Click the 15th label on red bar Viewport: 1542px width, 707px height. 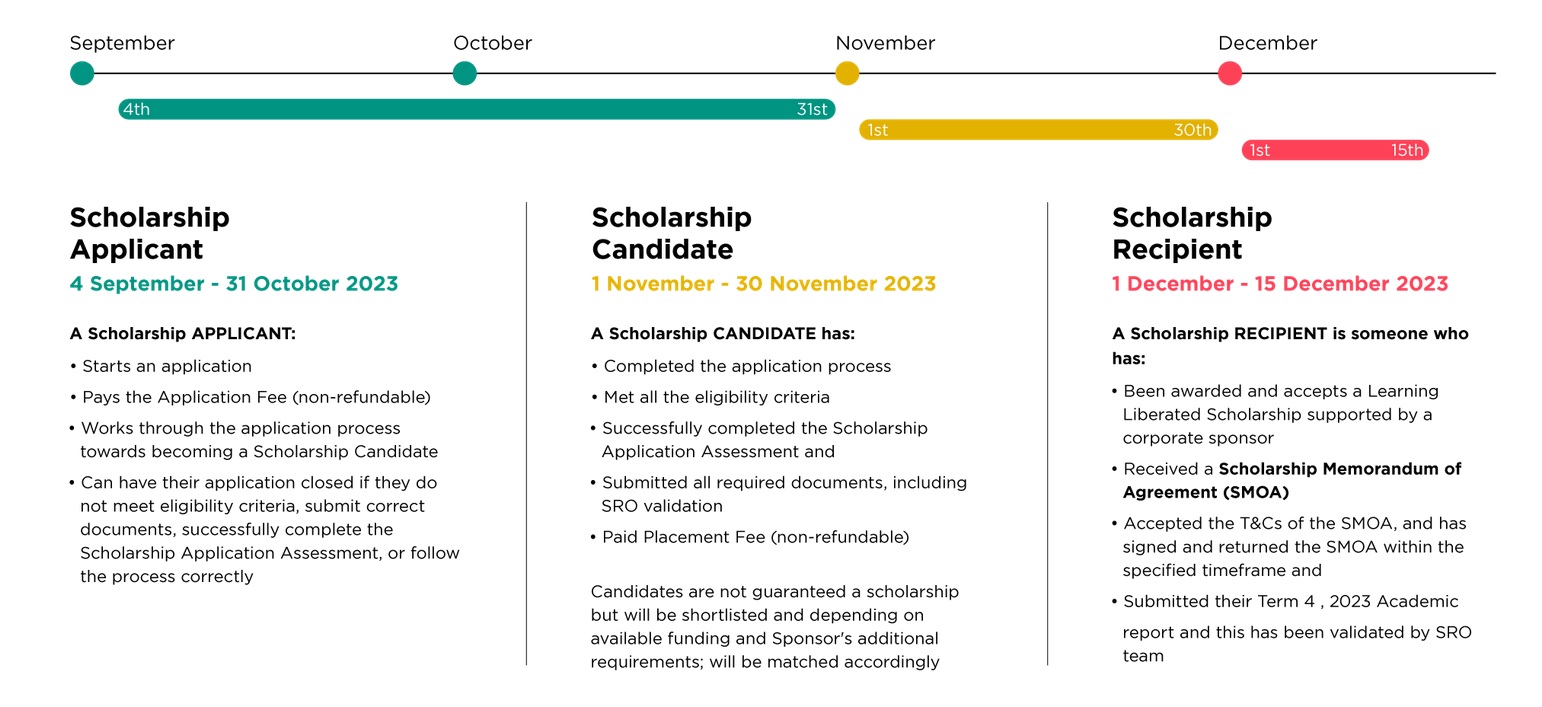[x=1406, y=150]
